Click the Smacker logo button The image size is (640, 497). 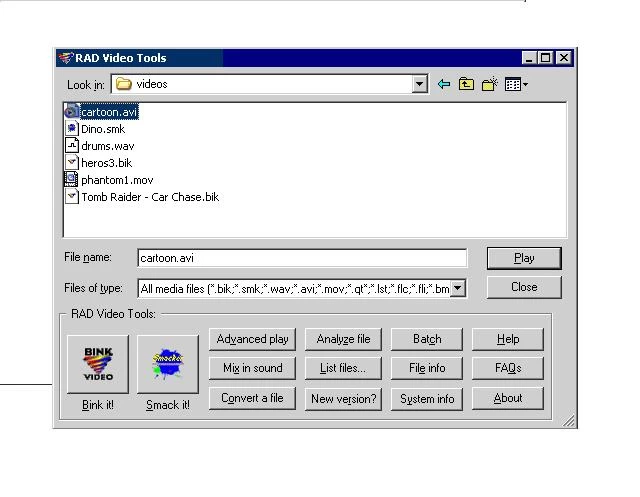pos(168,364)
